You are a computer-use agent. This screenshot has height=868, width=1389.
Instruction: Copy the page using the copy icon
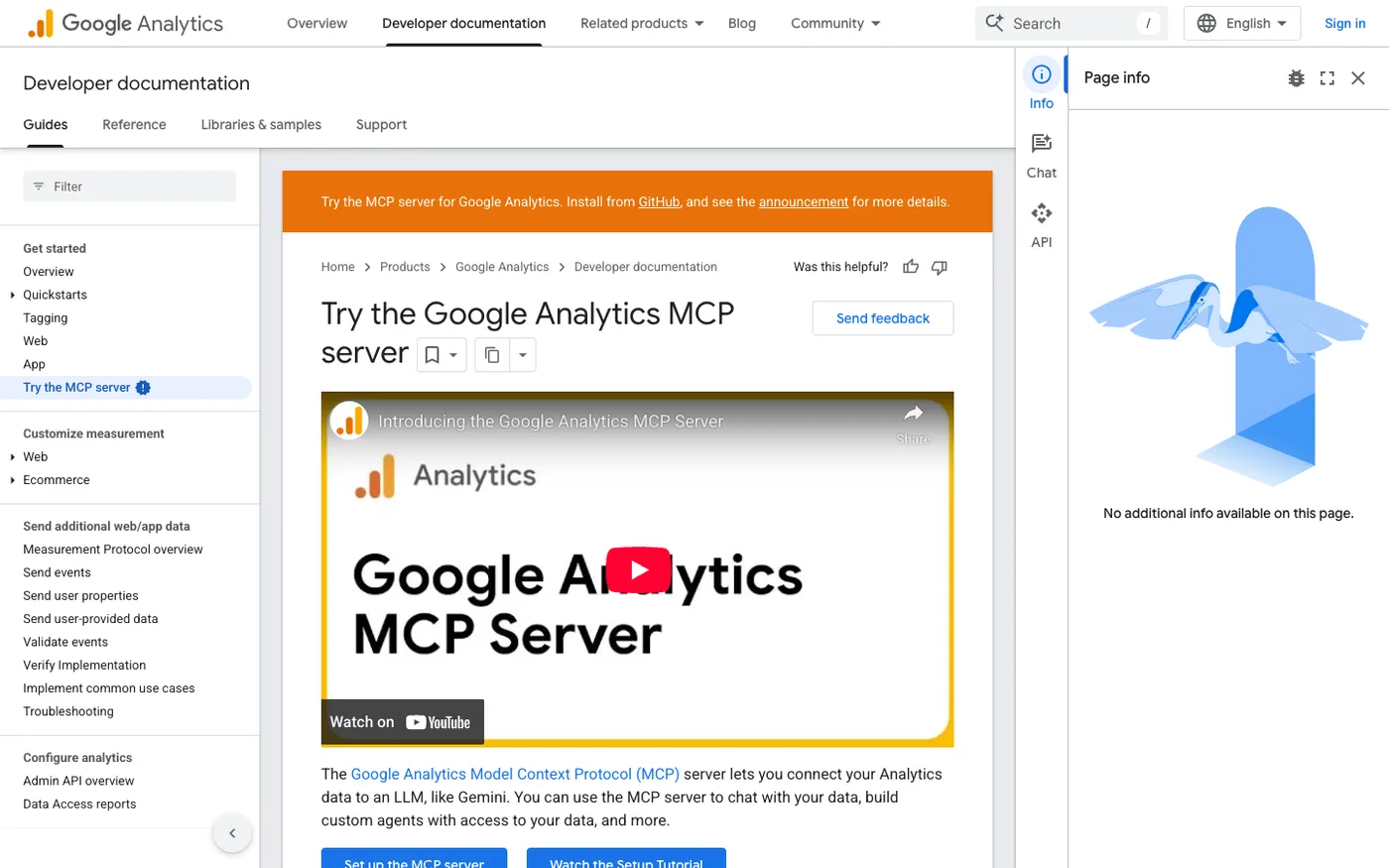[492, 354]
